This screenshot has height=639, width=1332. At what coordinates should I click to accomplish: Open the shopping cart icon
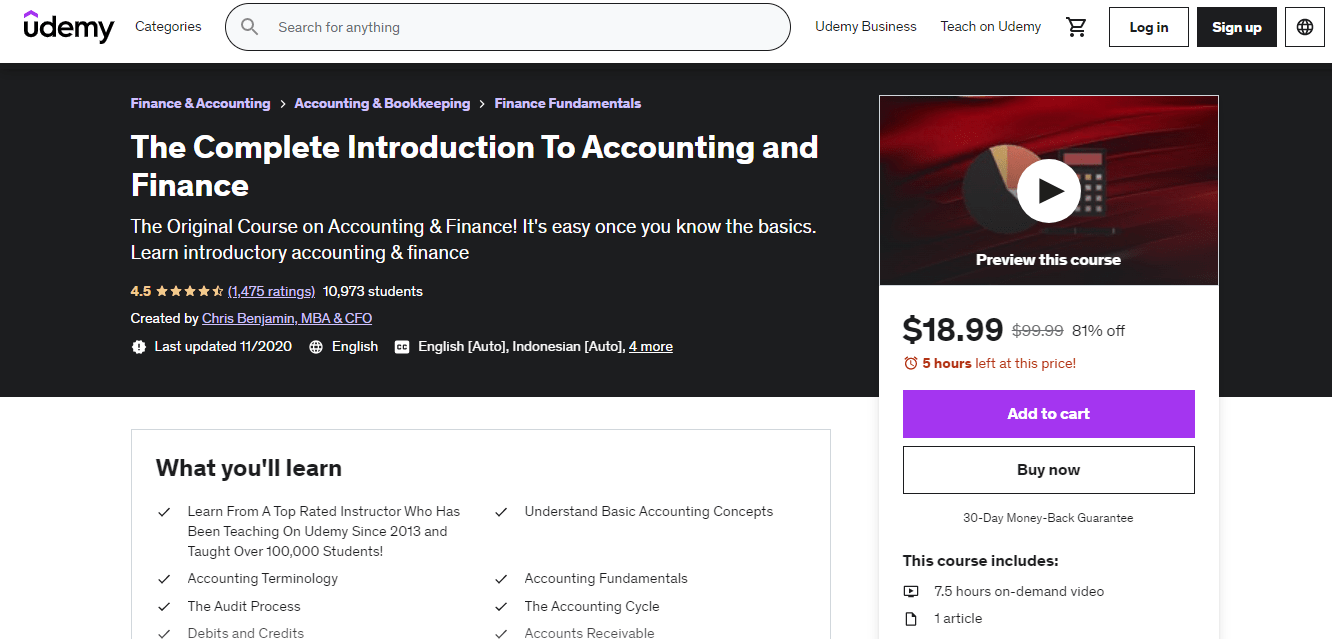tap(1077, 27)
